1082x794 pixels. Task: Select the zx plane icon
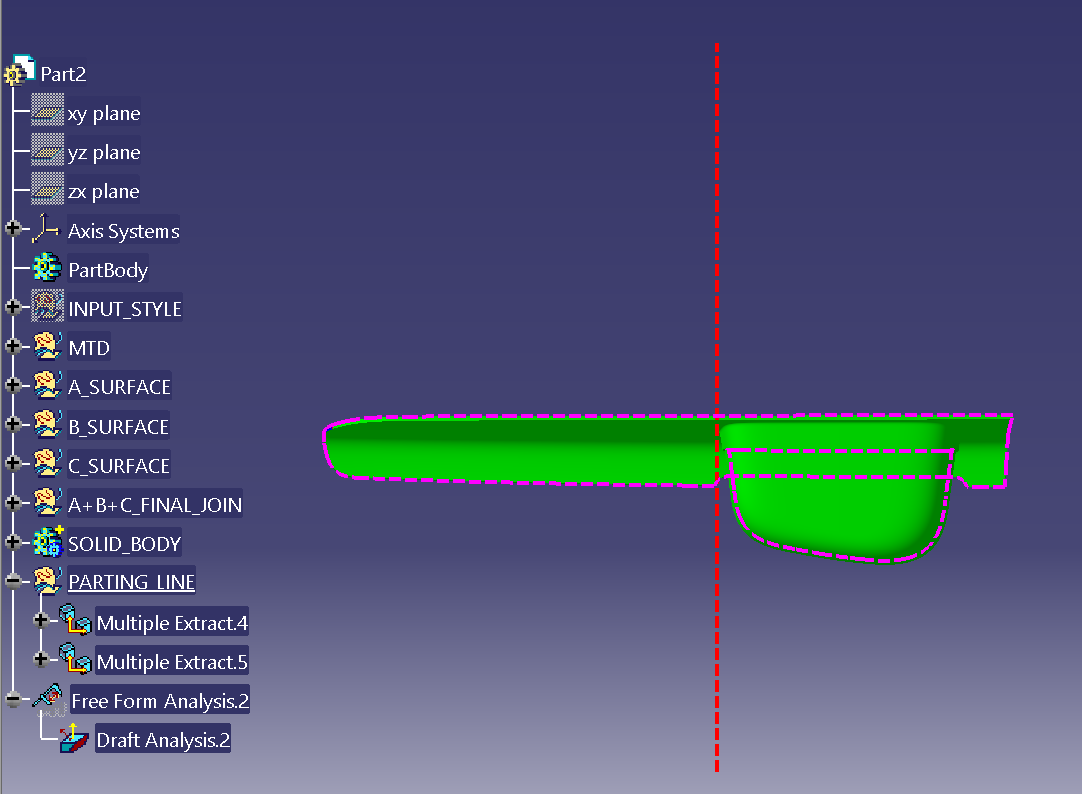point(48,190)
